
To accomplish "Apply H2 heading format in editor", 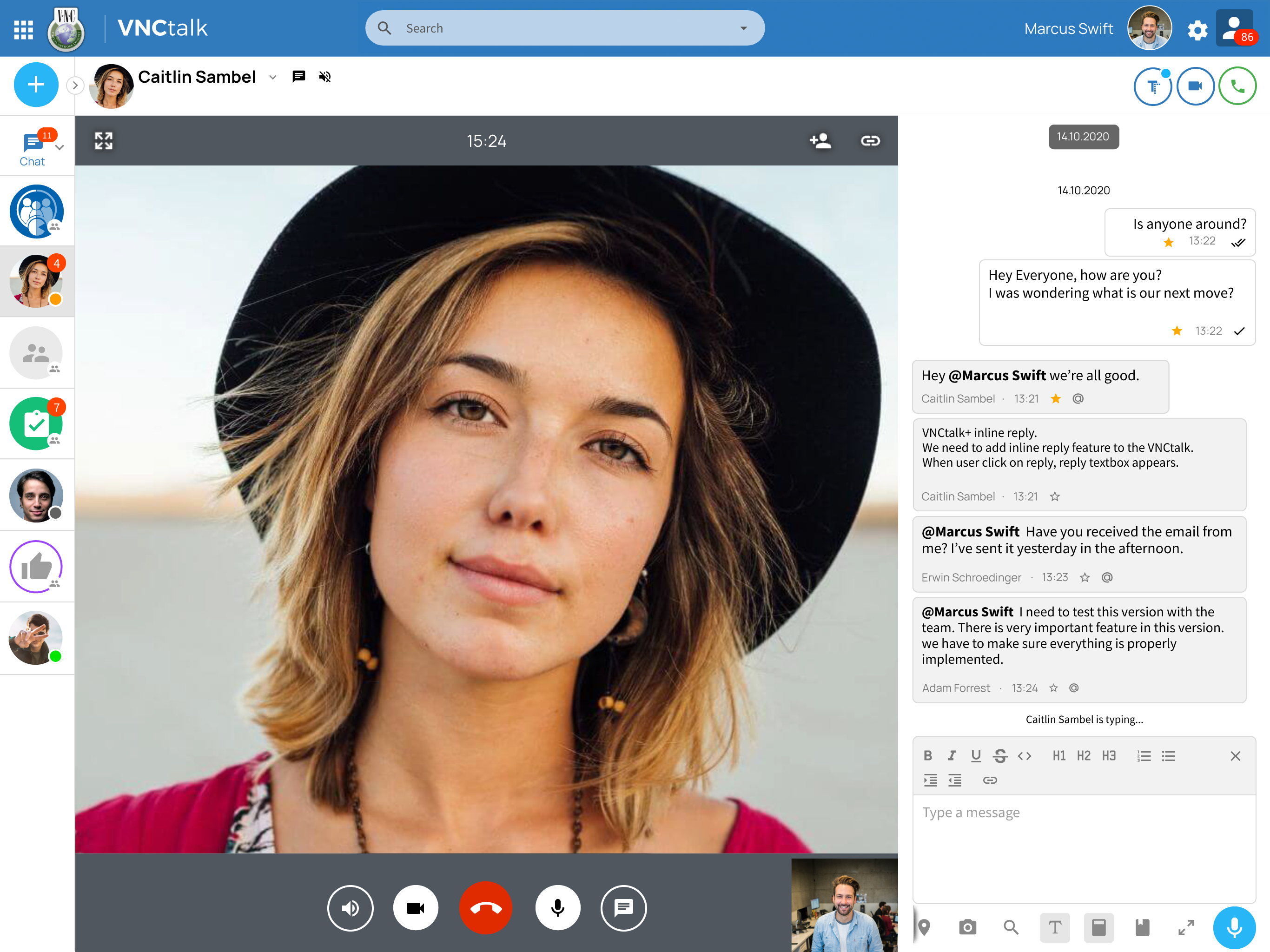I will click(1084, 756).
